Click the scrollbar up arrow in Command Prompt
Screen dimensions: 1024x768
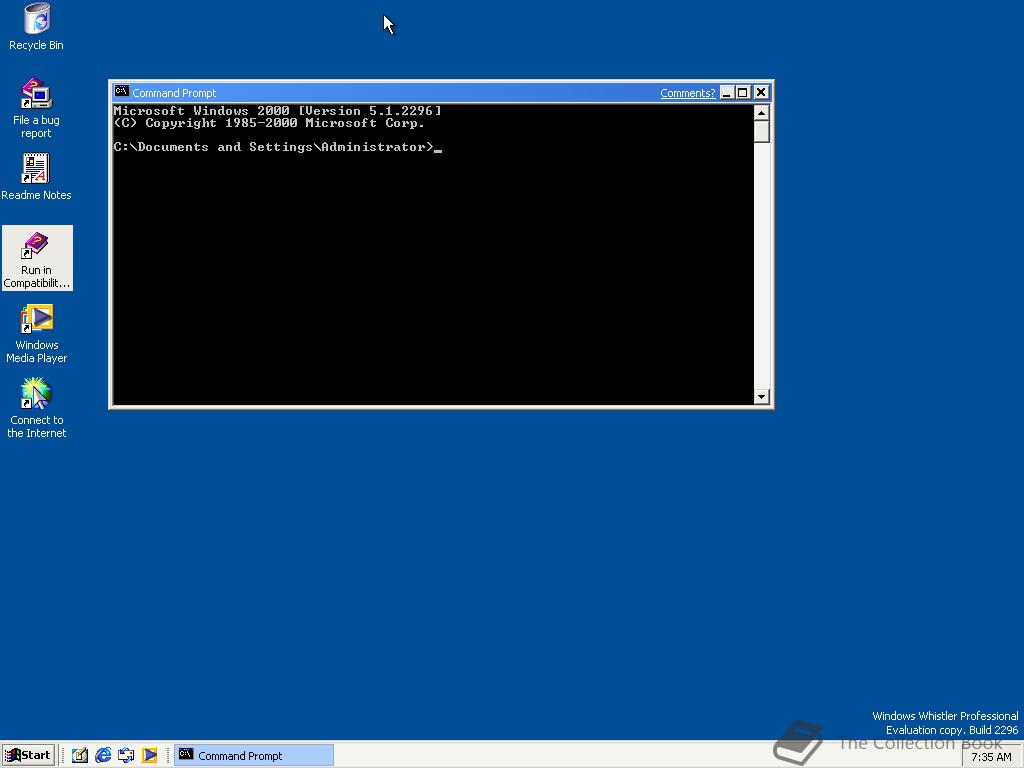(x=761, y=112)
